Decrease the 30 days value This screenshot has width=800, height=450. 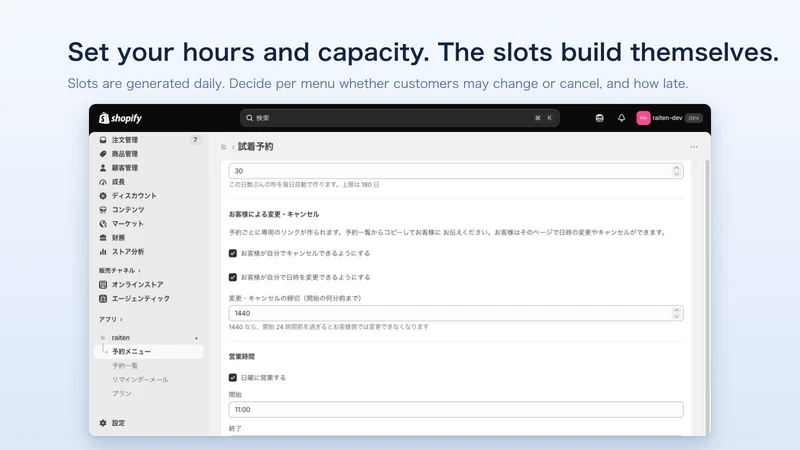pyautogui.click(x=677, y=174)
